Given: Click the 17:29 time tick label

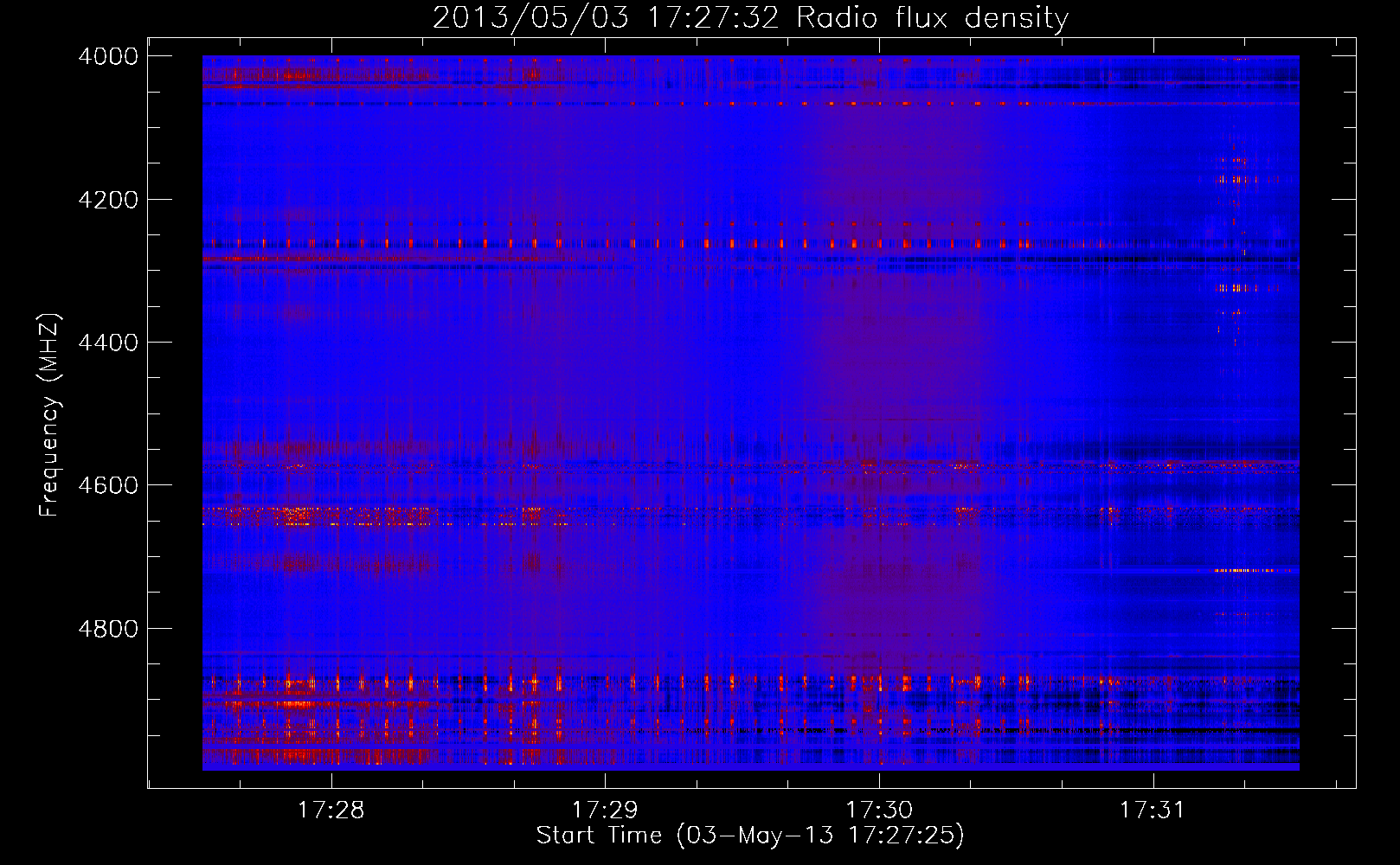Looking at the screenshot, I should click(605, 811).
